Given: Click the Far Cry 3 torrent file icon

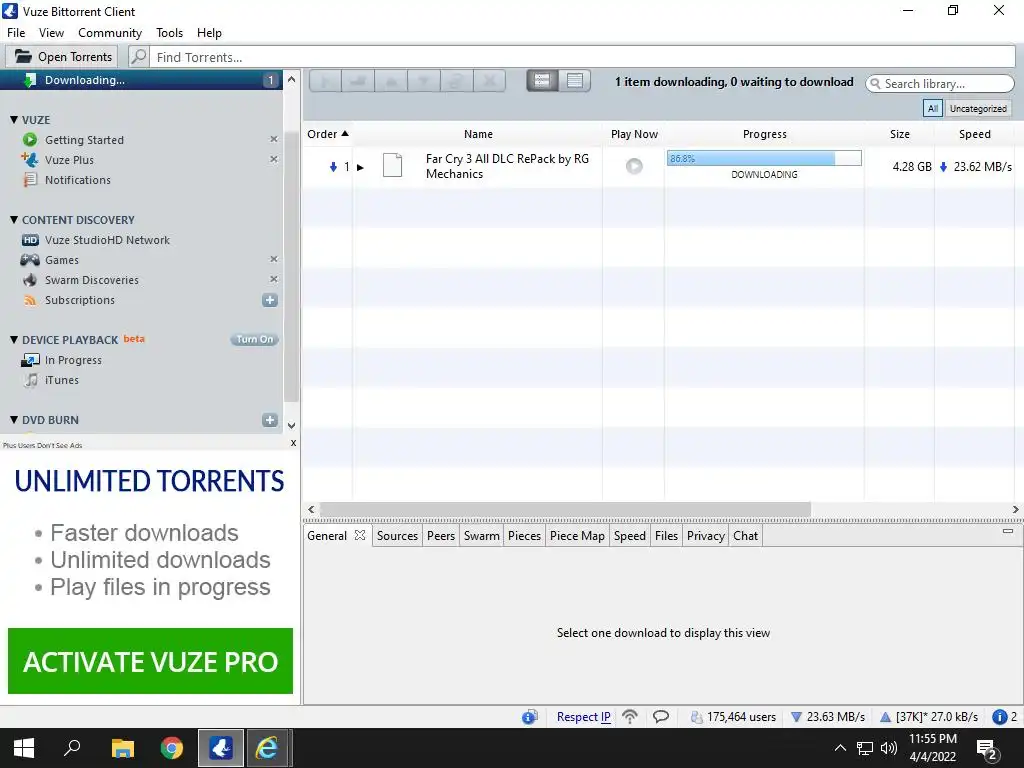Looking at the screenshot, I should [x=392, y=165].
